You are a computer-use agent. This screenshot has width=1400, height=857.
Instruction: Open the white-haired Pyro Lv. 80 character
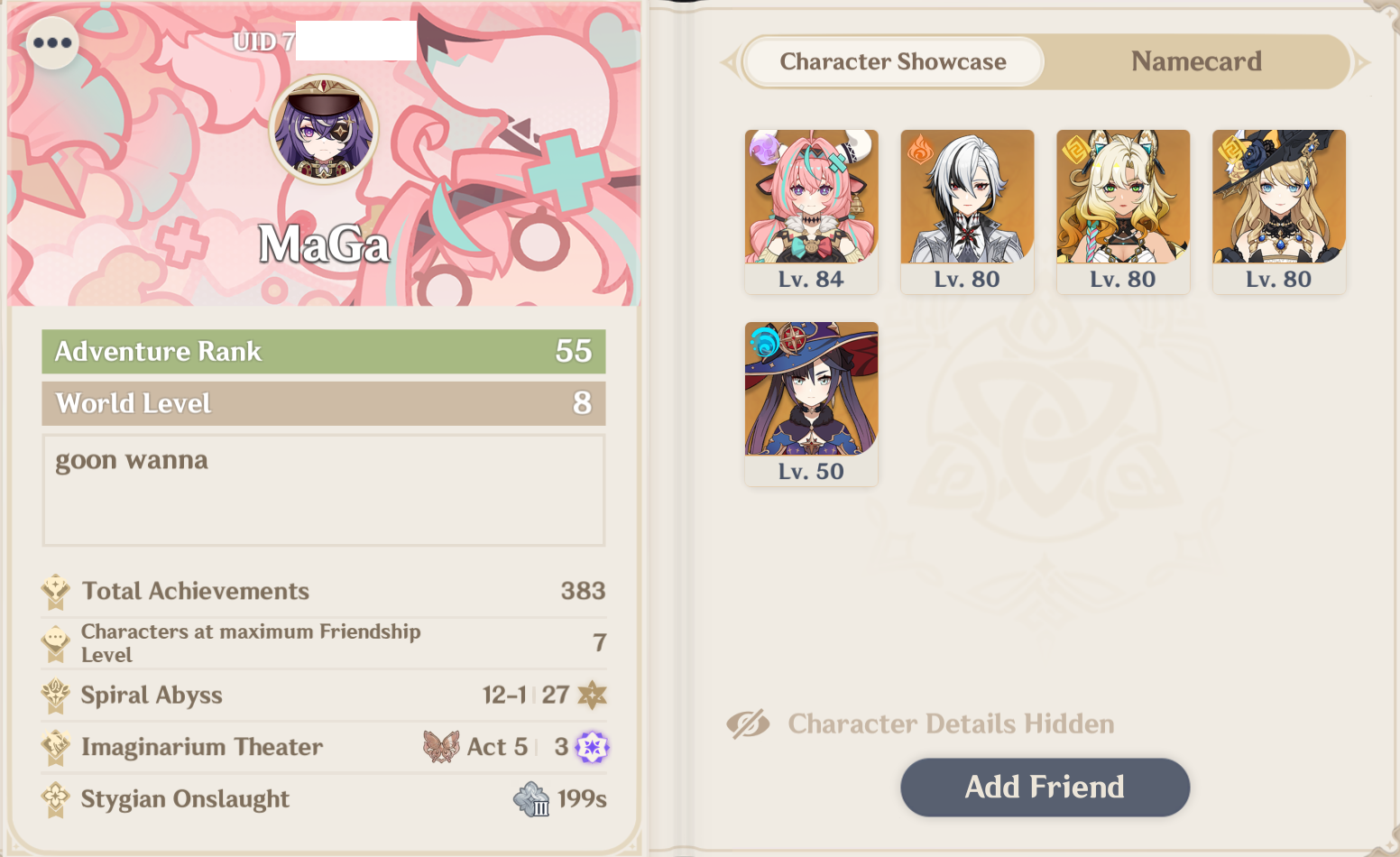(967, 212)
